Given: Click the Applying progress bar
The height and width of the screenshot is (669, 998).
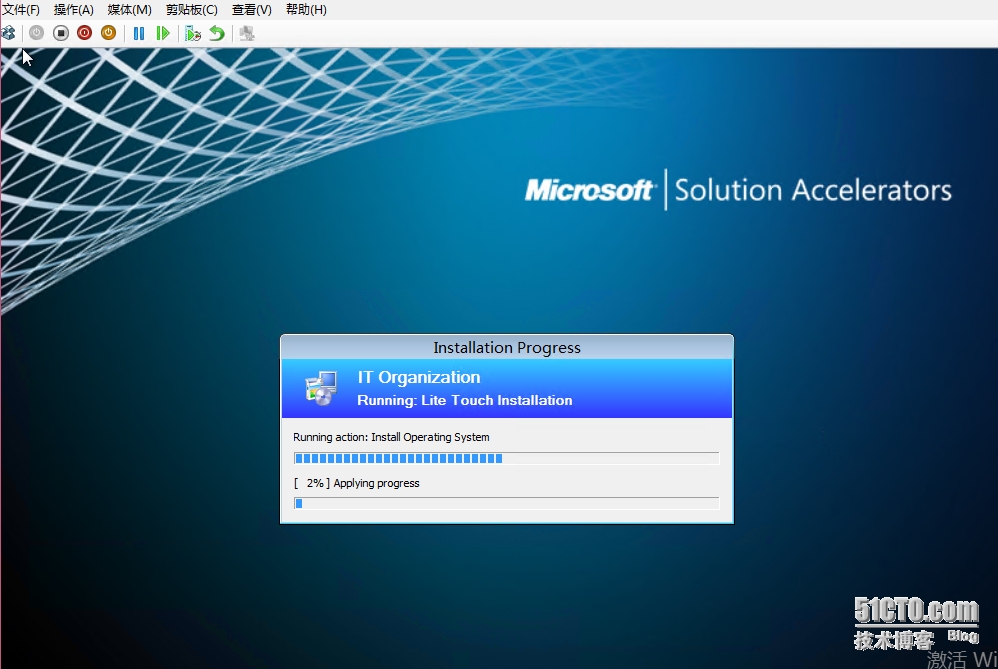Looking at the screenshot, I should [507, 504].
